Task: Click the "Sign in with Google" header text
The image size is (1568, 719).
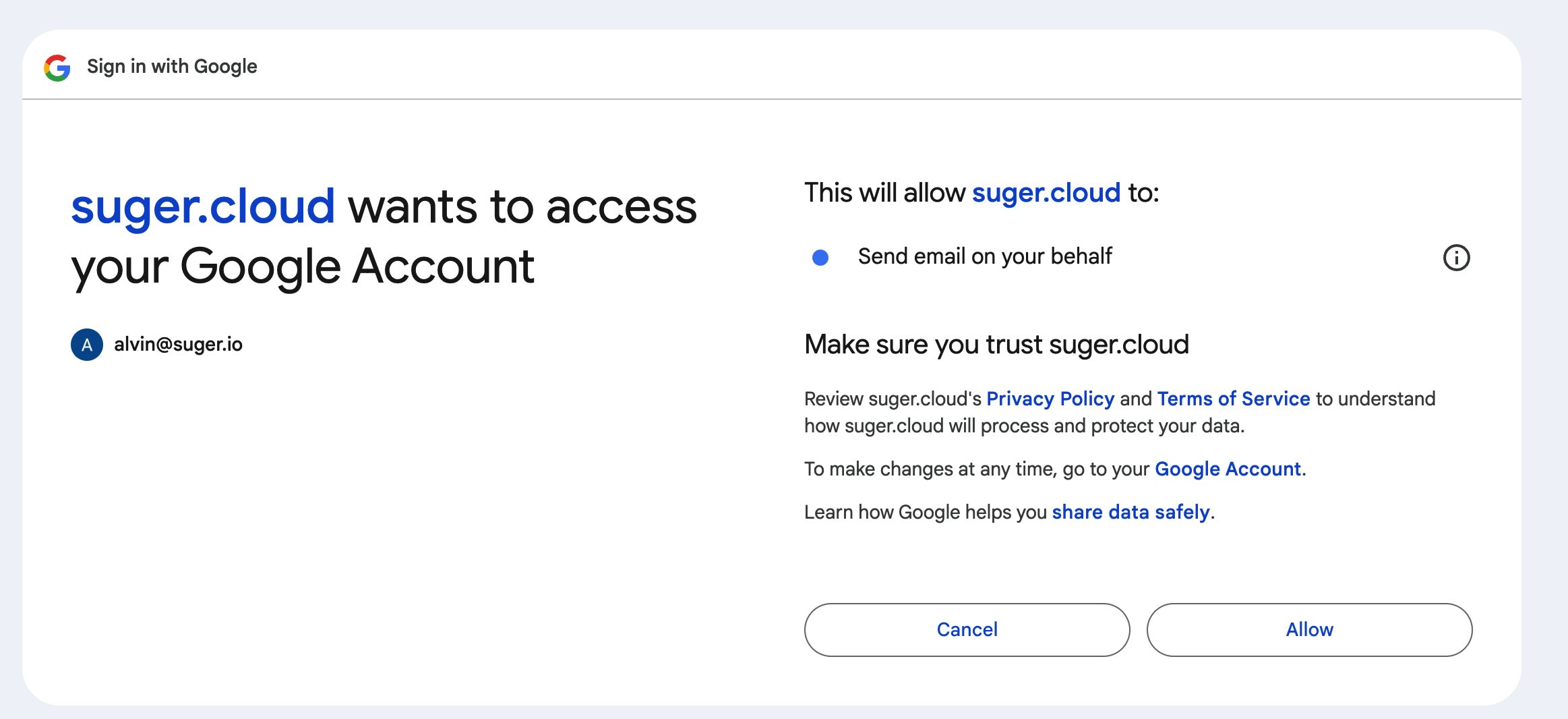Action: (172, 66)
